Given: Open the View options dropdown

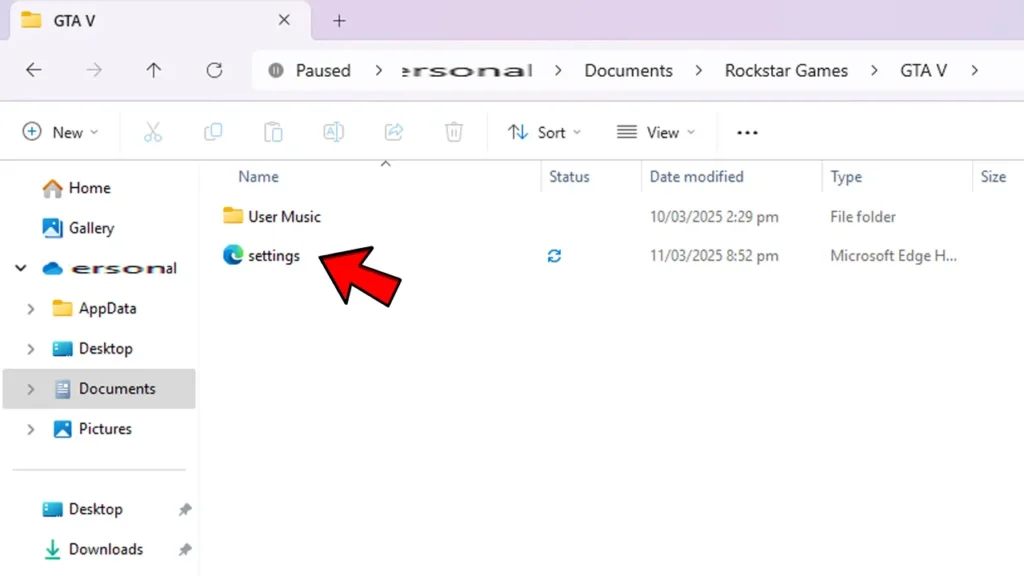Looking at the screenshot, I should (656, 132).
